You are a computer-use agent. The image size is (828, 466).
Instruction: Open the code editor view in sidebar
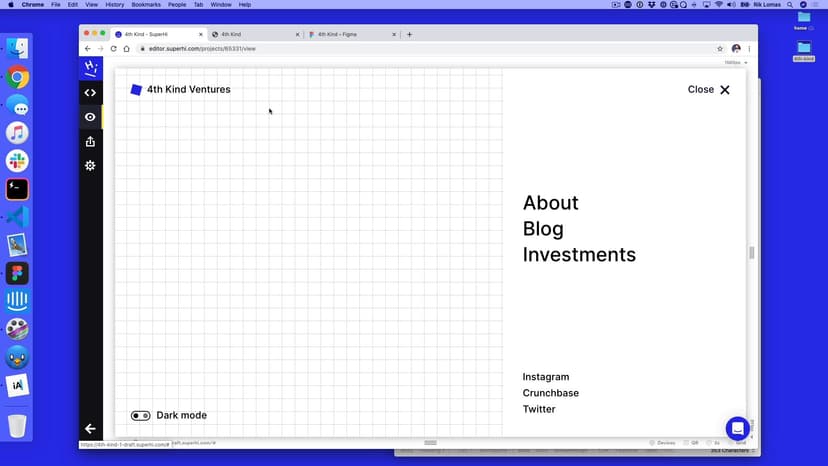90,93
